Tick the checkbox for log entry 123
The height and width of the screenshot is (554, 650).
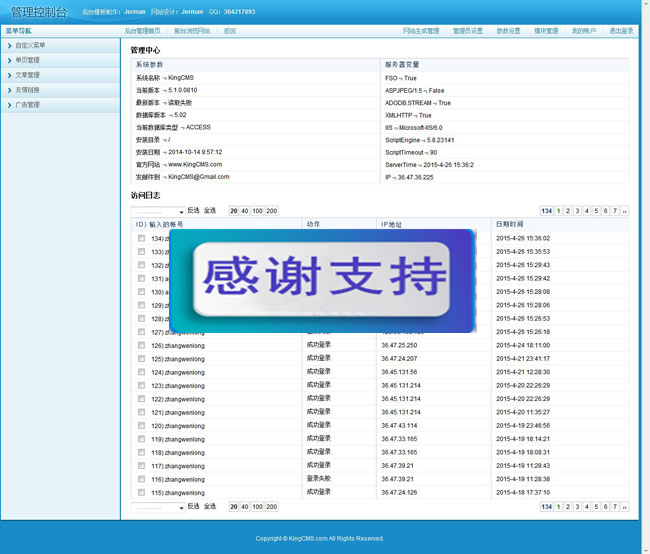click(x=141, y=386)
